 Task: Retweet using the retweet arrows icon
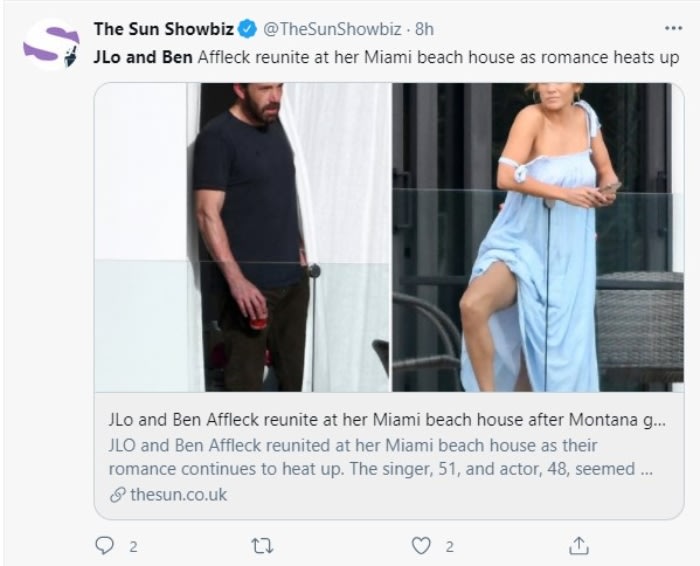(262, 546)
